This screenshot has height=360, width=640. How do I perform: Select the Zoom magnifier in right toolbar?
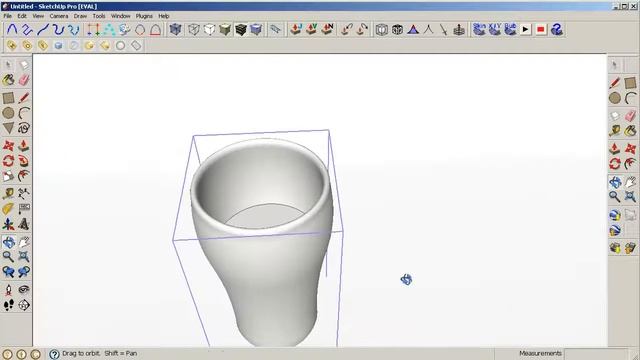click(x=615, y=197)
